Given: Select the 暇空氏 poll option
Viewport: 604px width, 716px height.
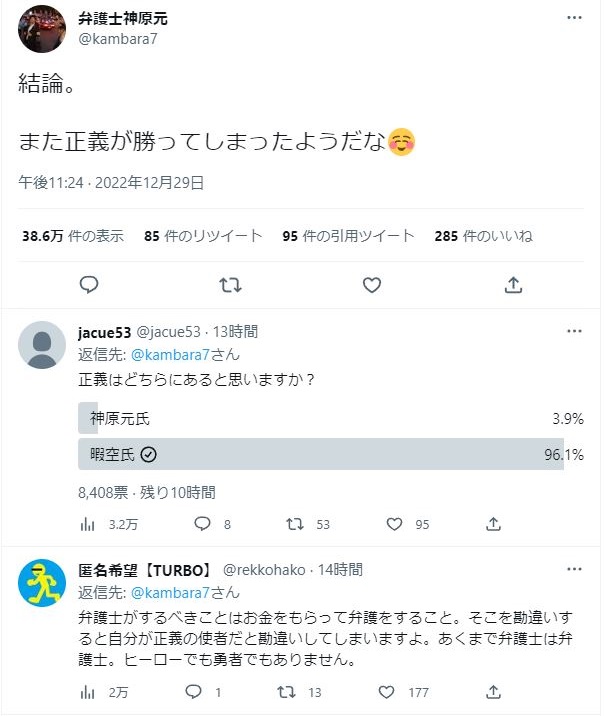Looking at the screenshot, I should 320,454.
